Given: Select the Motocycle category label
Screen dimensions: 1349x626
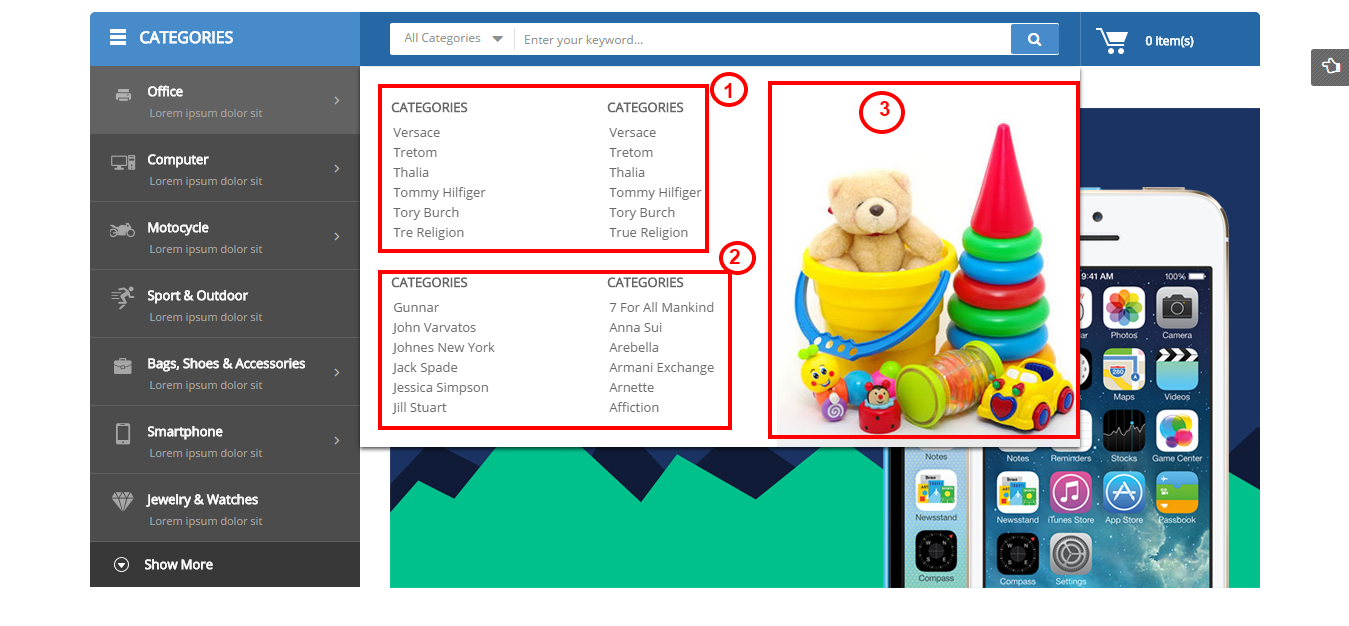Looking at the screenshot, I should point(179,227).
